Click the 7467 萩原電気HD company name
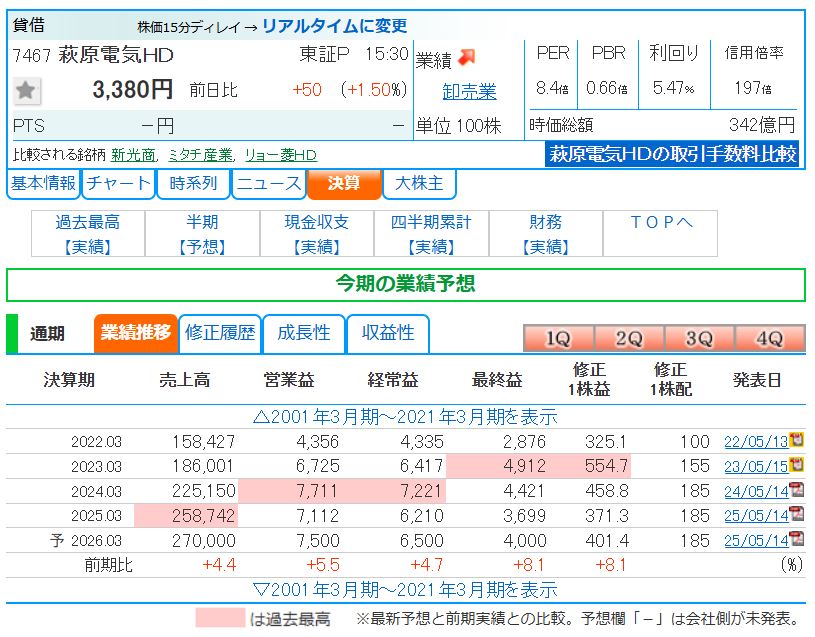The image size is (815, 637). (93, 55)
